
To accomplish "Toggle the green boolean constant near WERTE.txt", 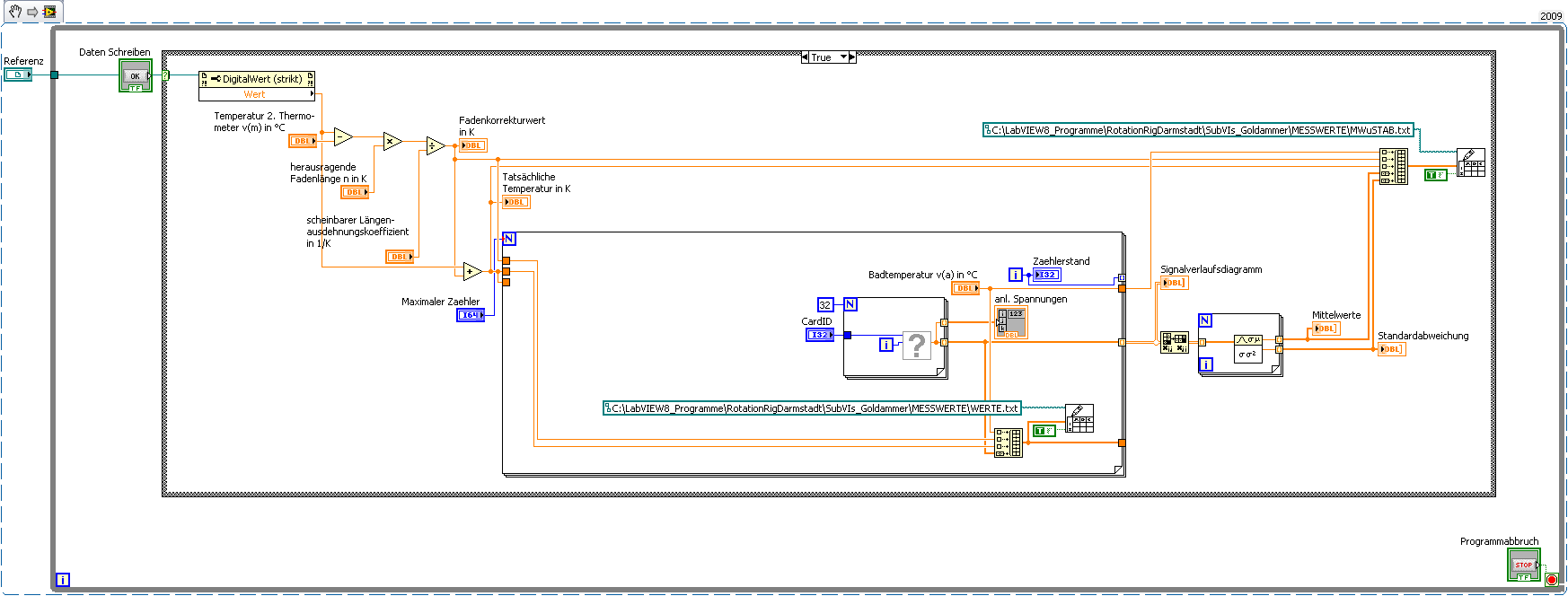I will point(1044,431).
